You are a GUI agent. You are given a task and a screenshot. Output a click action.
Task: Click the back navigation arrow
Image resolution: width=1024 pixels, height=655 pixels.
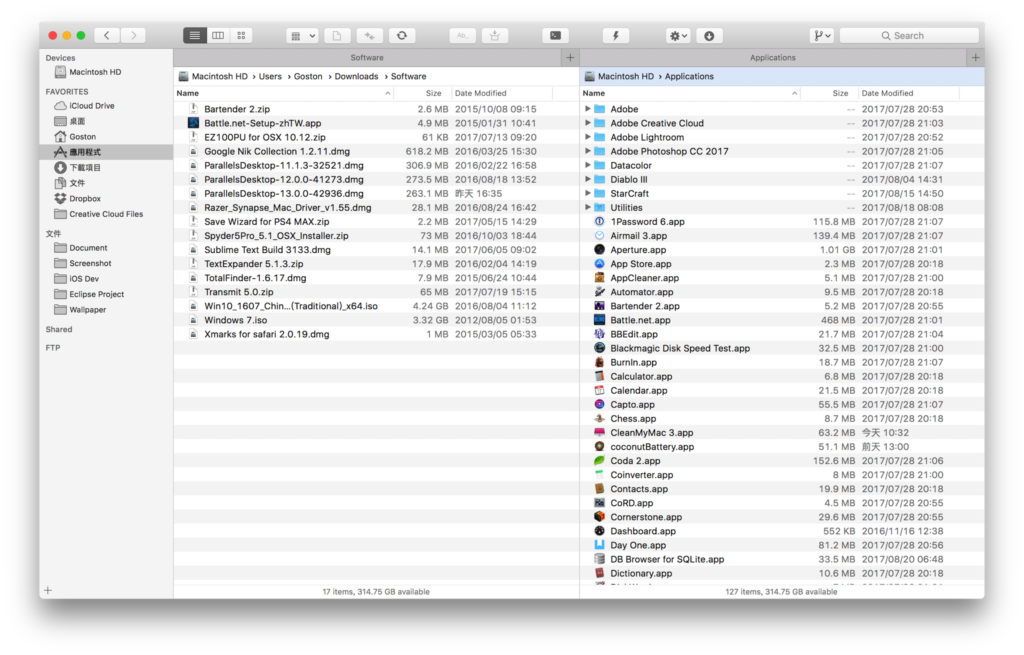click(x=107, y=36)
